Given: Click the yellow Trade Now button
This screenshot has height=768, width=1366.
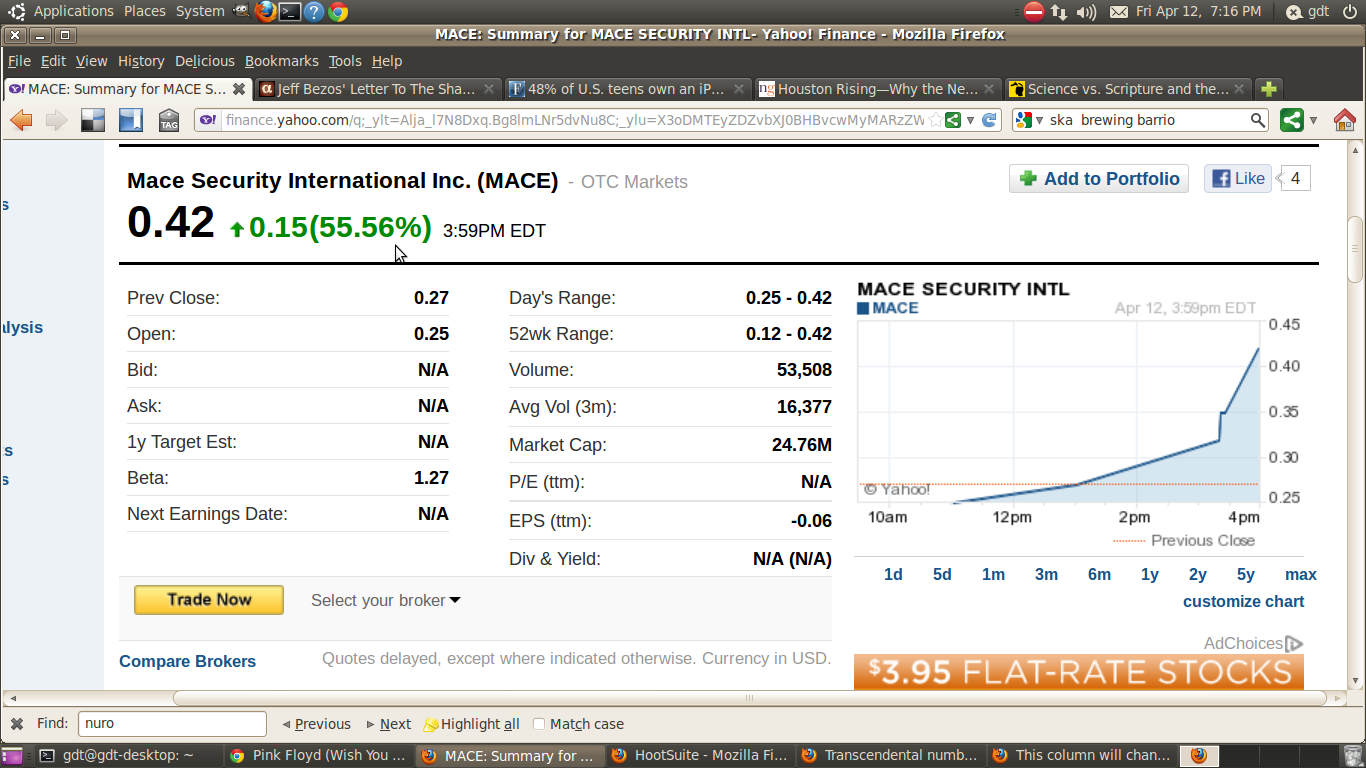Looking at the screenshot, I should click(x=209, y=600).
